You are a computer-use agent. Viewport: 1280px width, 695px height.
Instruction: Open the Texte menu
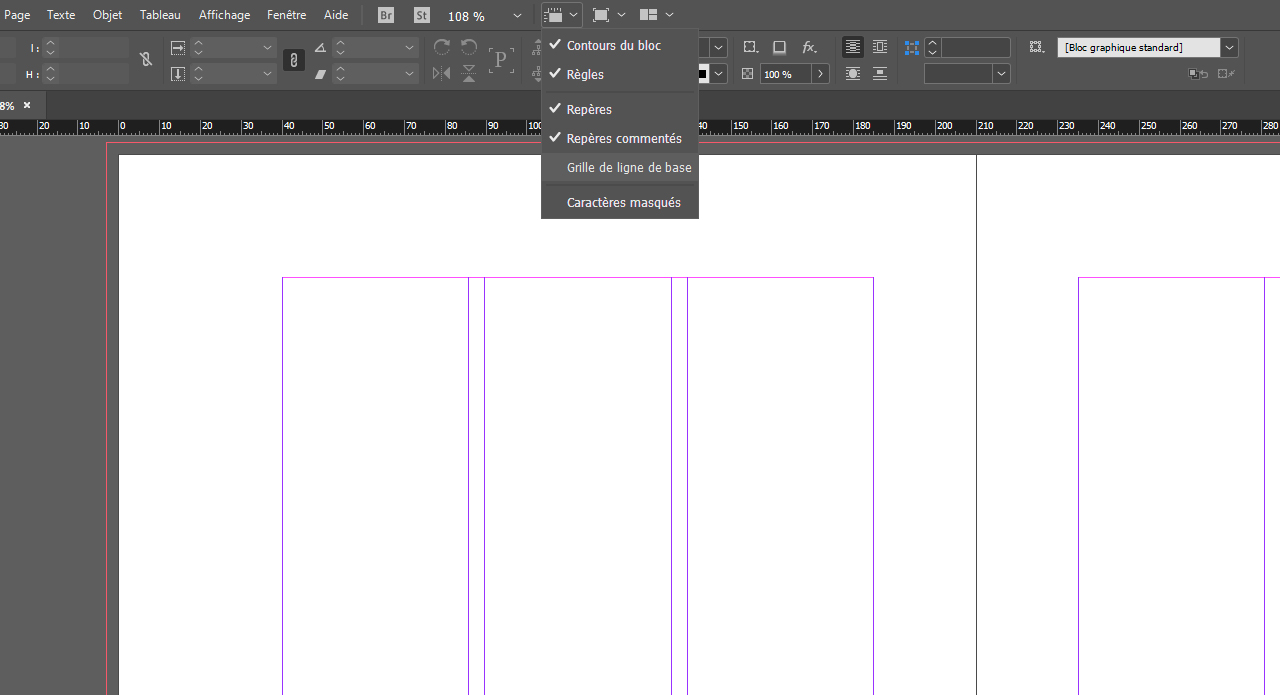point(61,15)
